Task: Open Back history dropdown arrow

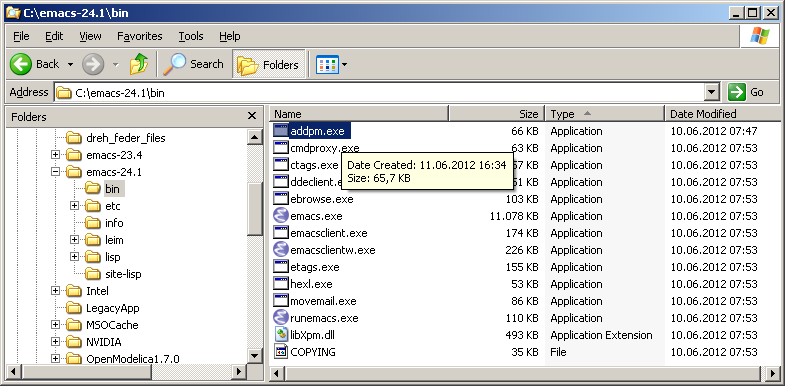Action: 70,65
